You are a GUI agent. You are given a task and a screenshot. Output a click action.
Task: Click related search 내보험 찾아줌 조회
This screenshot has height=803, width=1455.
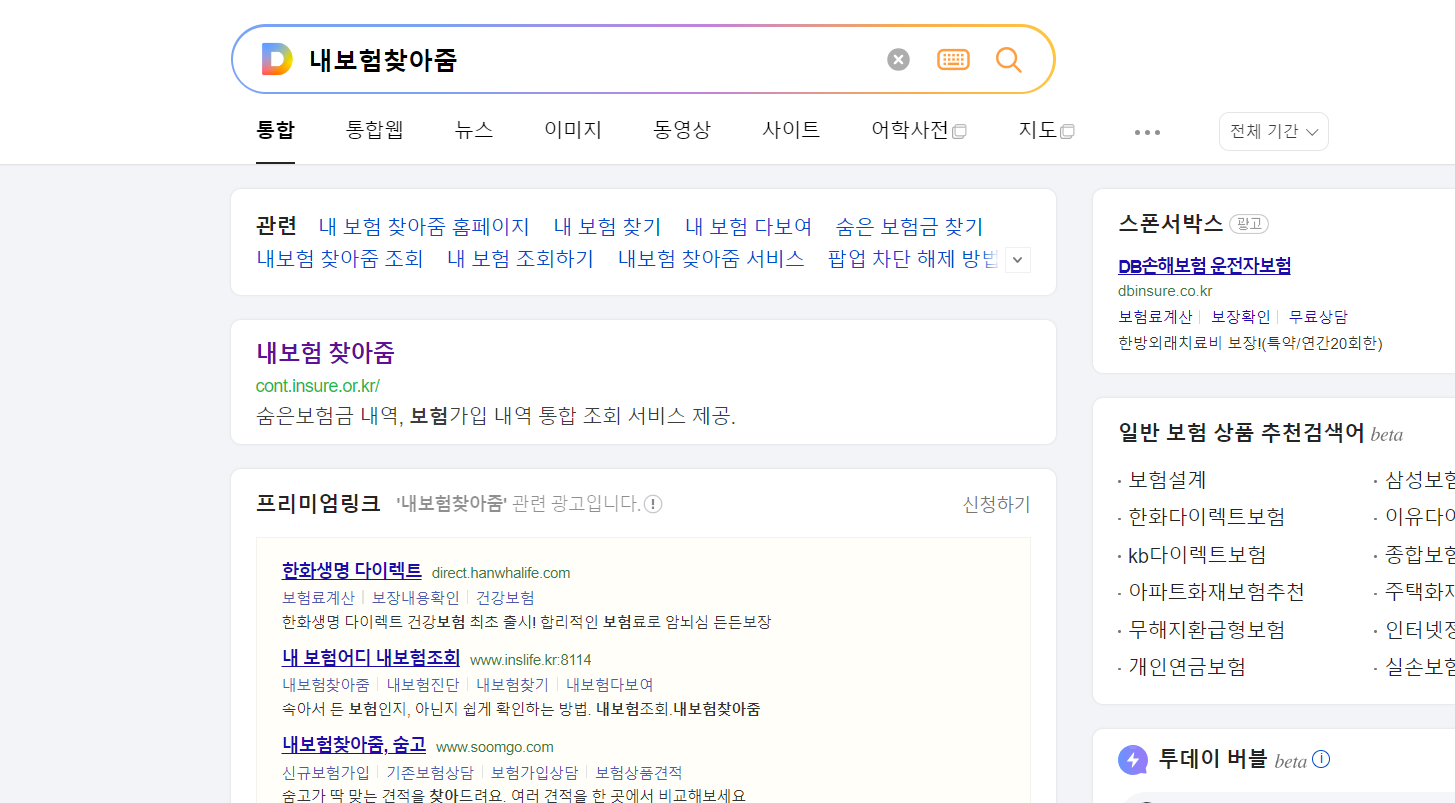(x=340, y=259)
